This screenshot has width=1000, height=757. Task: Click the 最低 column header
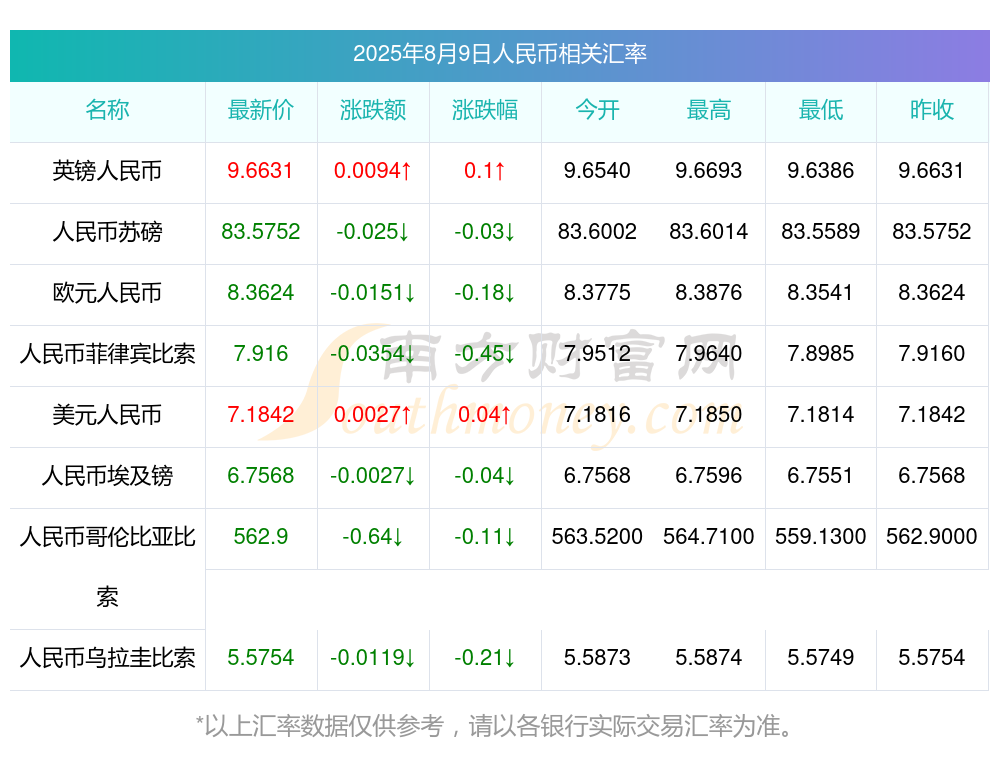click(x=821, y=110)
